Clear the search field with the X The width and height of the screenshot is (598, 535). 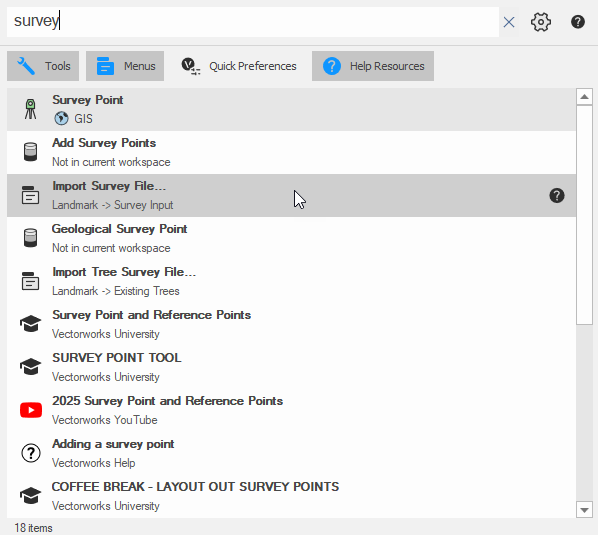509,22
